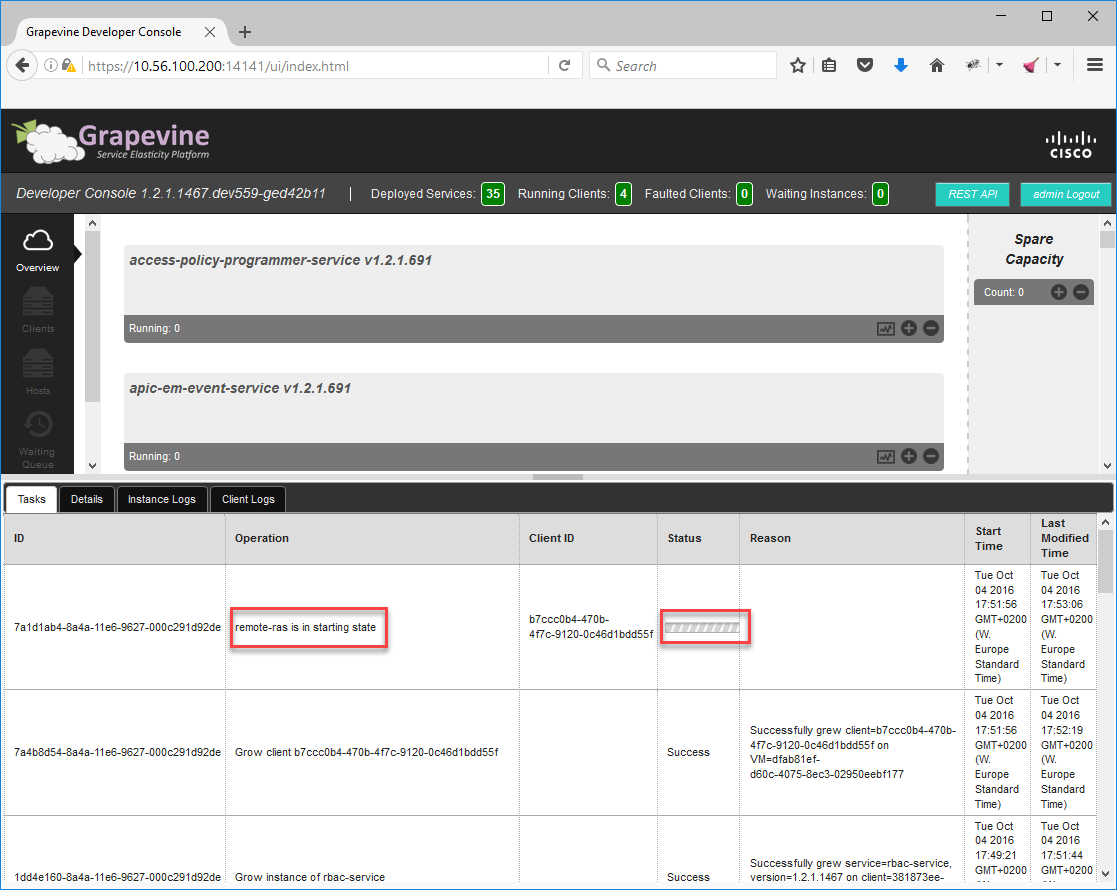Screen dimensions: 1117x890
Task: Click access-policy-programmer-service v1.2.1.691 title
Action: tap(281, 260)
